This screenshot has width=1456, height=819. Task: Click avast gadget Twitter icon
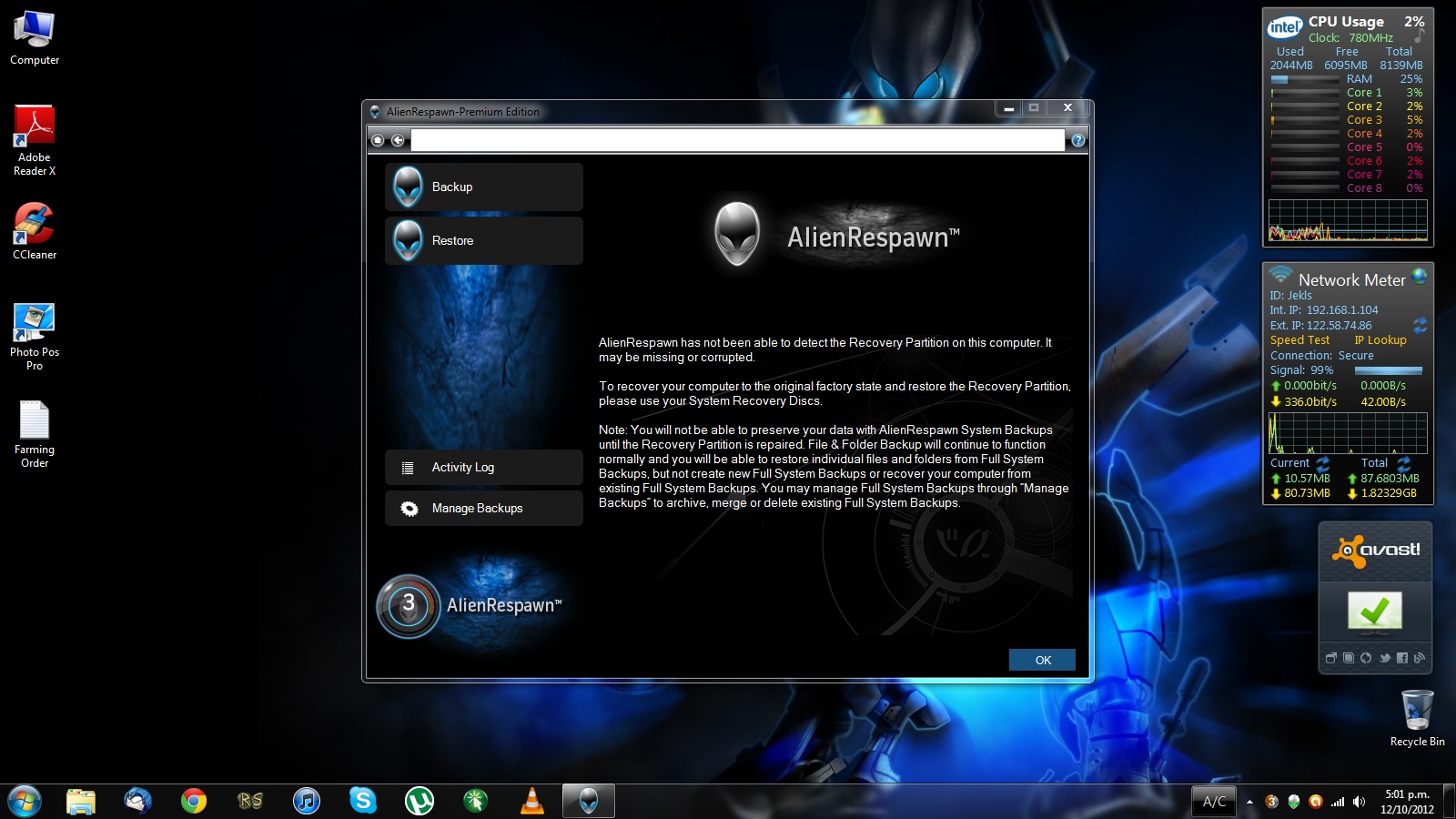pos(1385,658)
